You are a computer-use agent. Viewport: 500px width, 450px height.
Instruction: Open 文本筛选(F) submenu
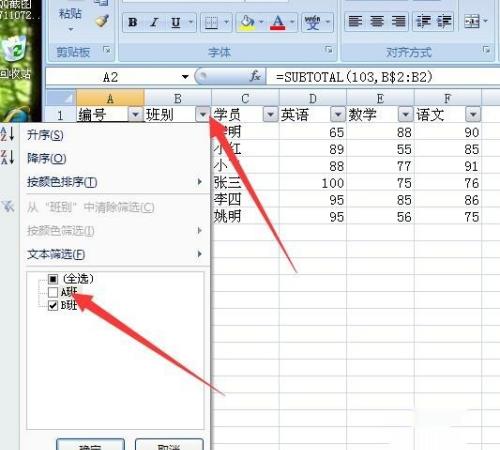(x=115, y=254)
